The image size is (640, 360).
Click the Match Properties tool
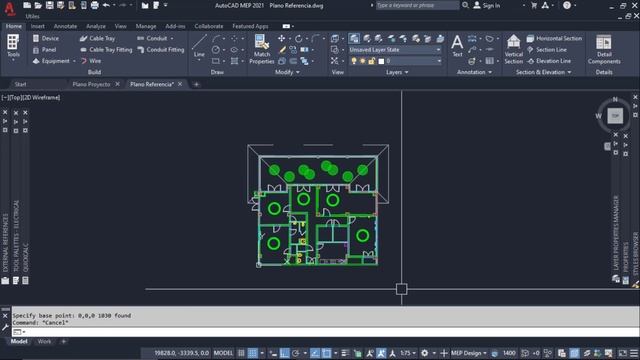(x=262, y=49)
